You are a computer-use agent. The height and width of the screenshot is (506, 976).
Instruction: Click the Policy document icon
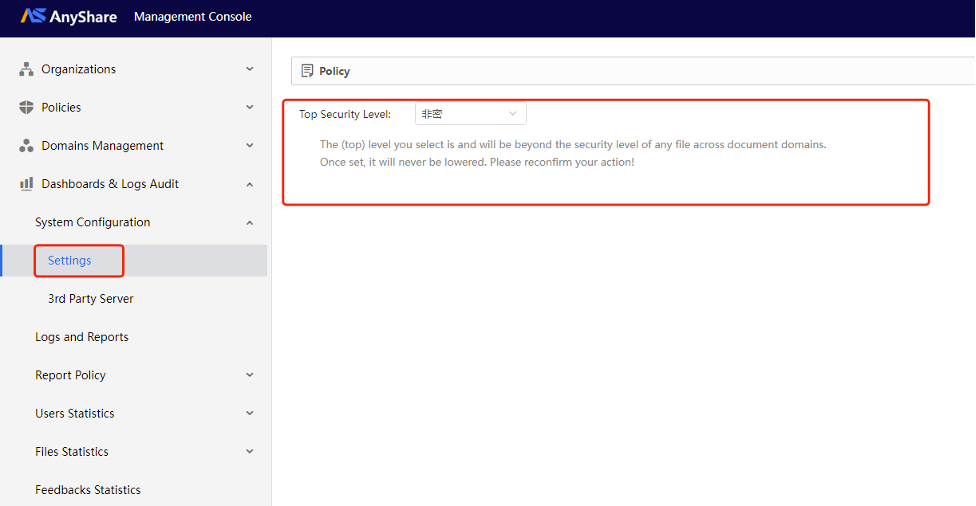[x=307, y=71]
